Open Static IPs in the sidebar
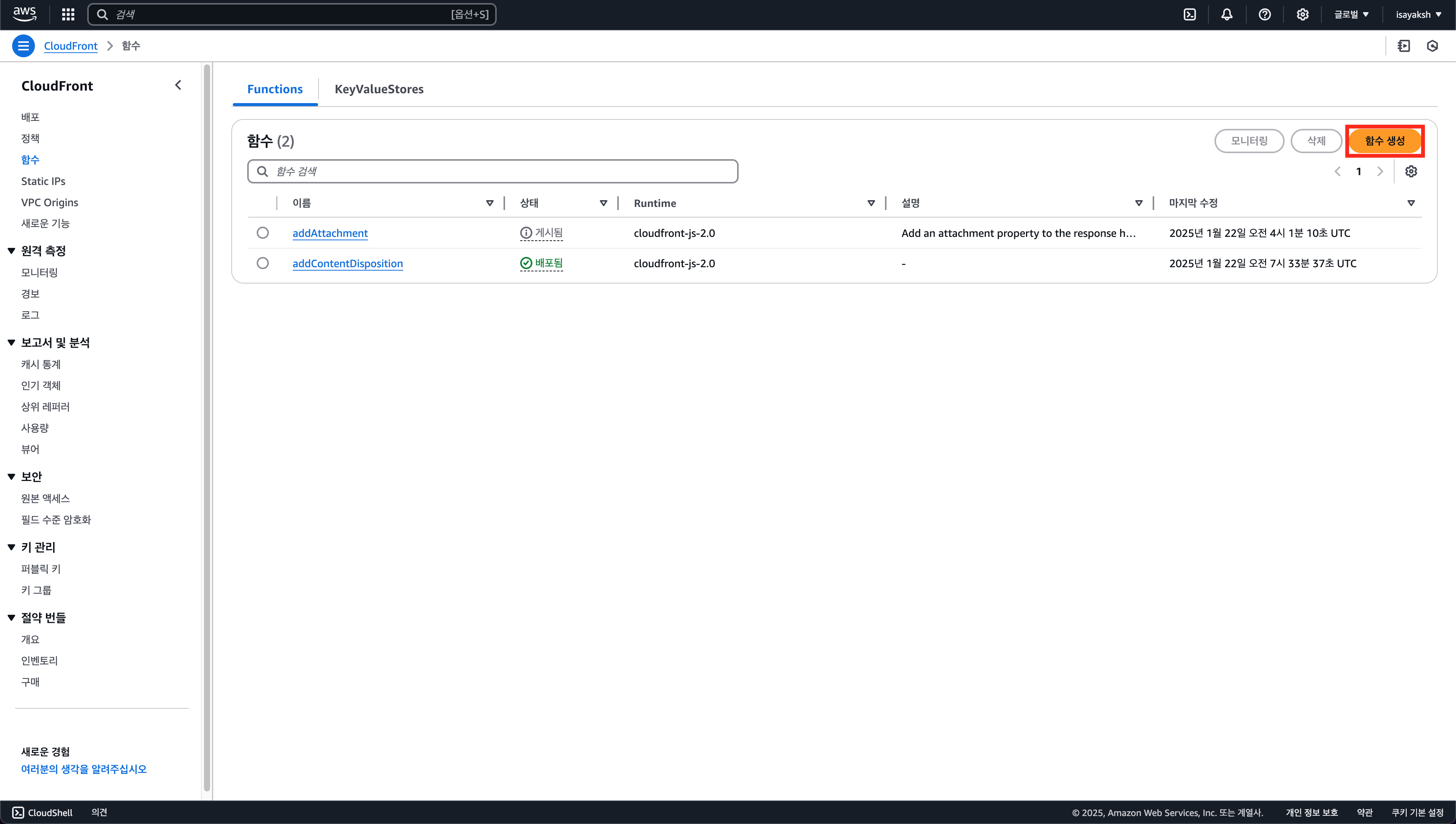The height and width of the screenshot is (824, 1456). point(43,181)
